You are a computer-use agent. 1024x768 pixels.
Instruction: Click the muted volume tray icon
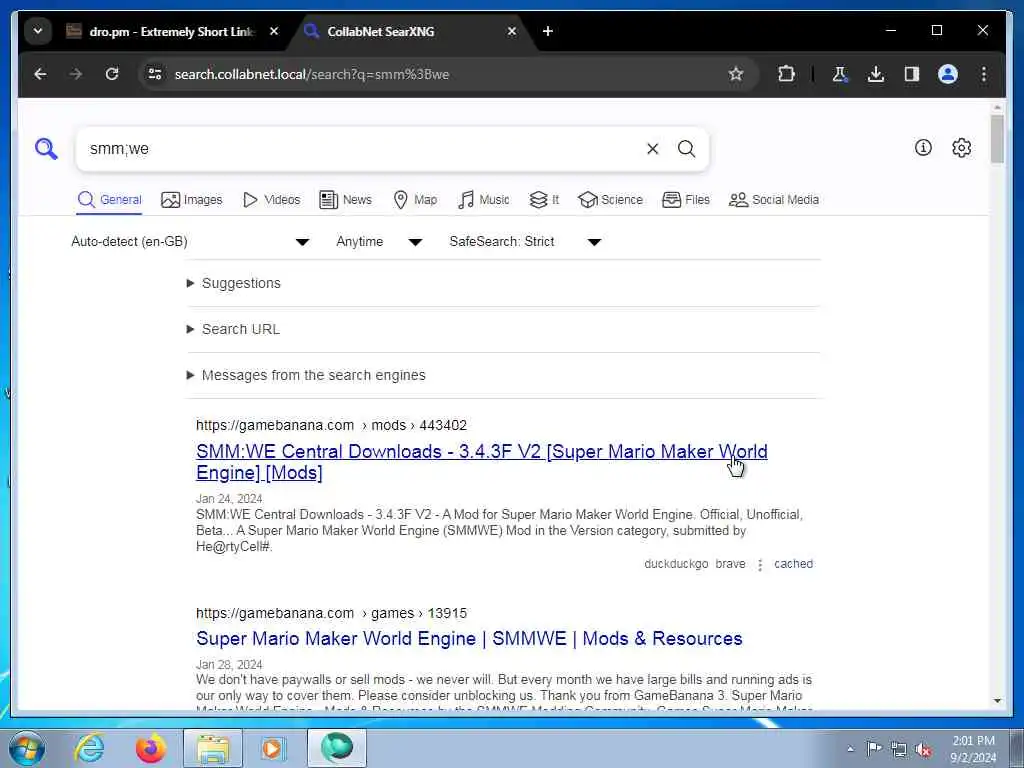click(923, 750)
